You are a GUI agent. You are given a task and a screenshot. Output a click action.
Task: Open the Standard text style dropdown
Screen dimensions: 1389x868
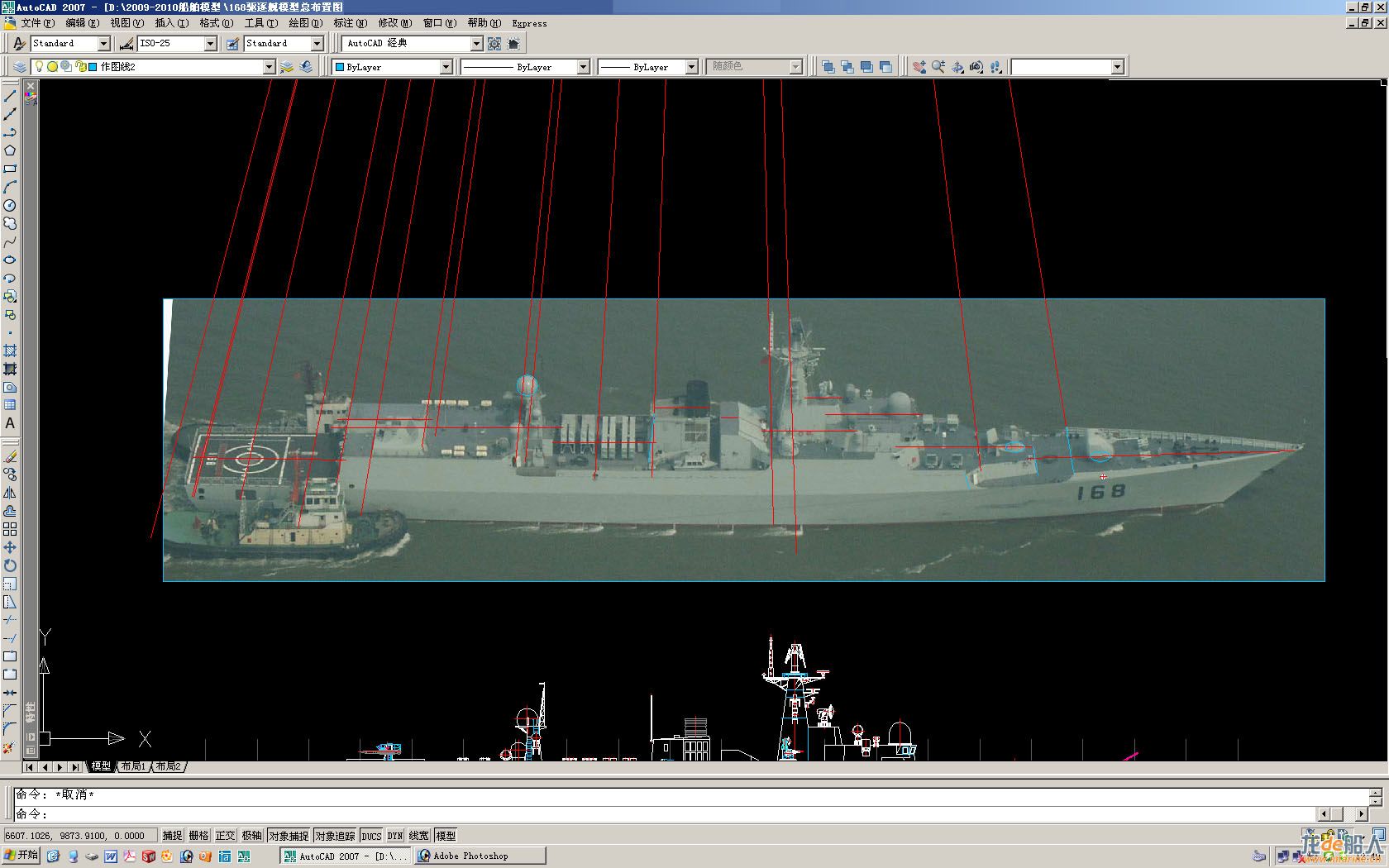pos(104,43)
